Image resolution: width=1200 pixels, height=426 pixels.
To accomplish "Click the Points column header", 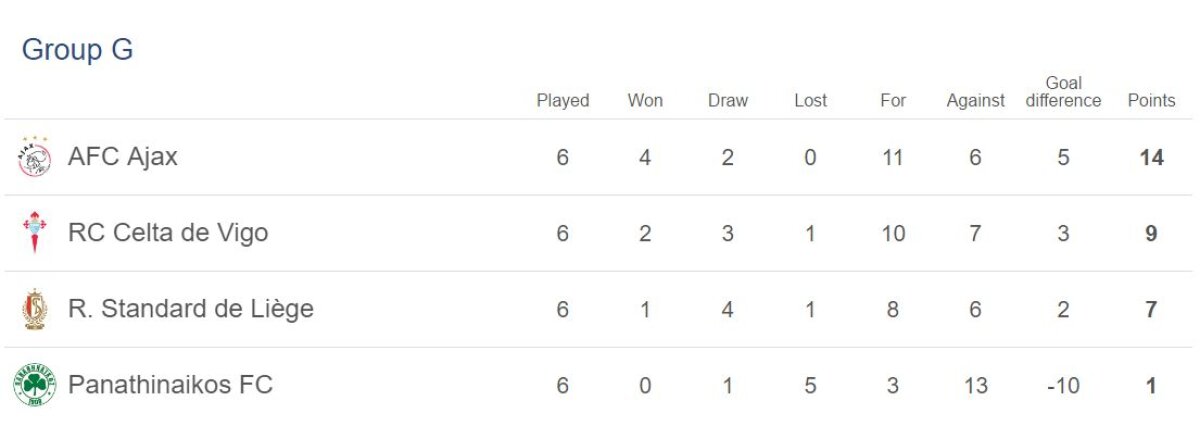I will tap(1151, 101).
